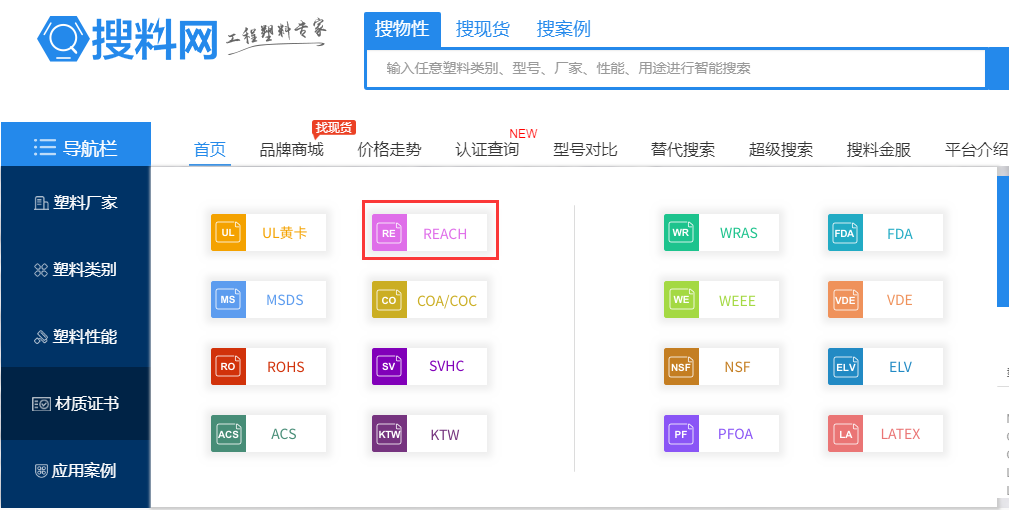Open the COA/COC certificate link
This screenshot has width=1009, height=510.
coord(447,300)
